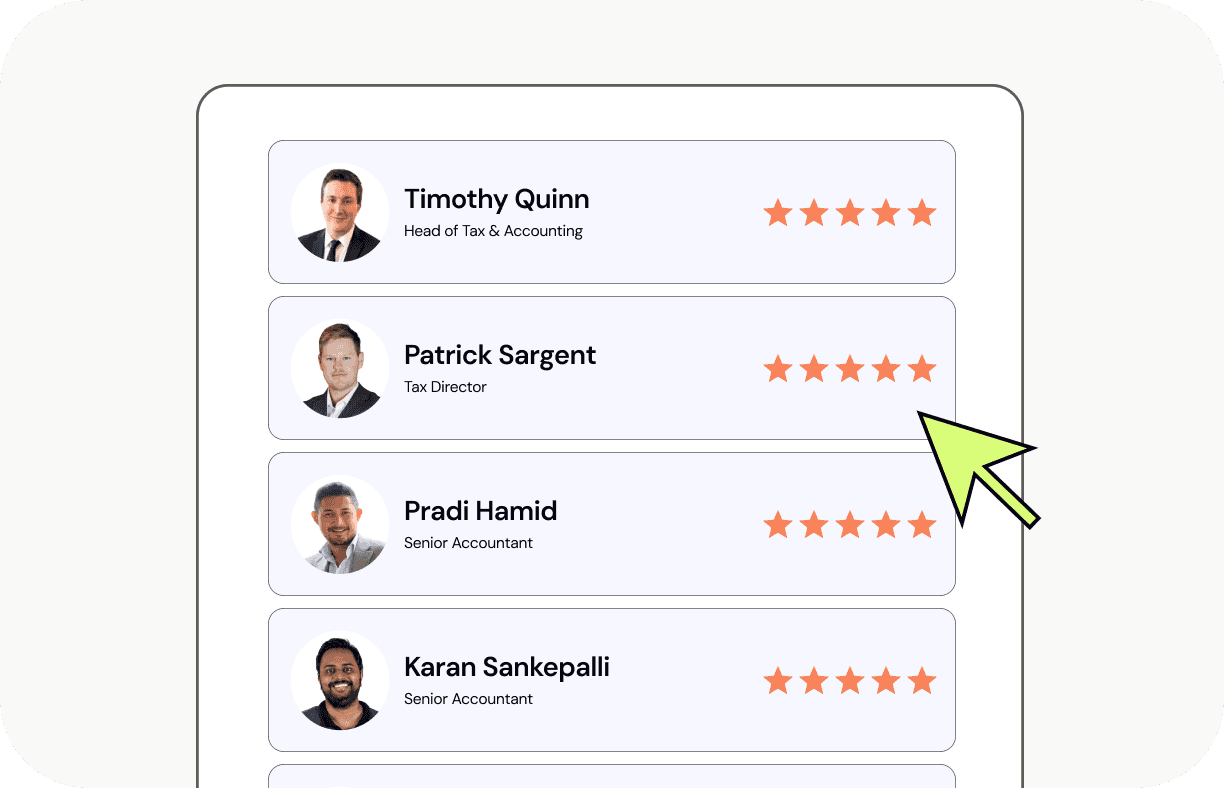
Task: Select the fifth star in Patrick Sargent's rating
Action: (922, 369)
